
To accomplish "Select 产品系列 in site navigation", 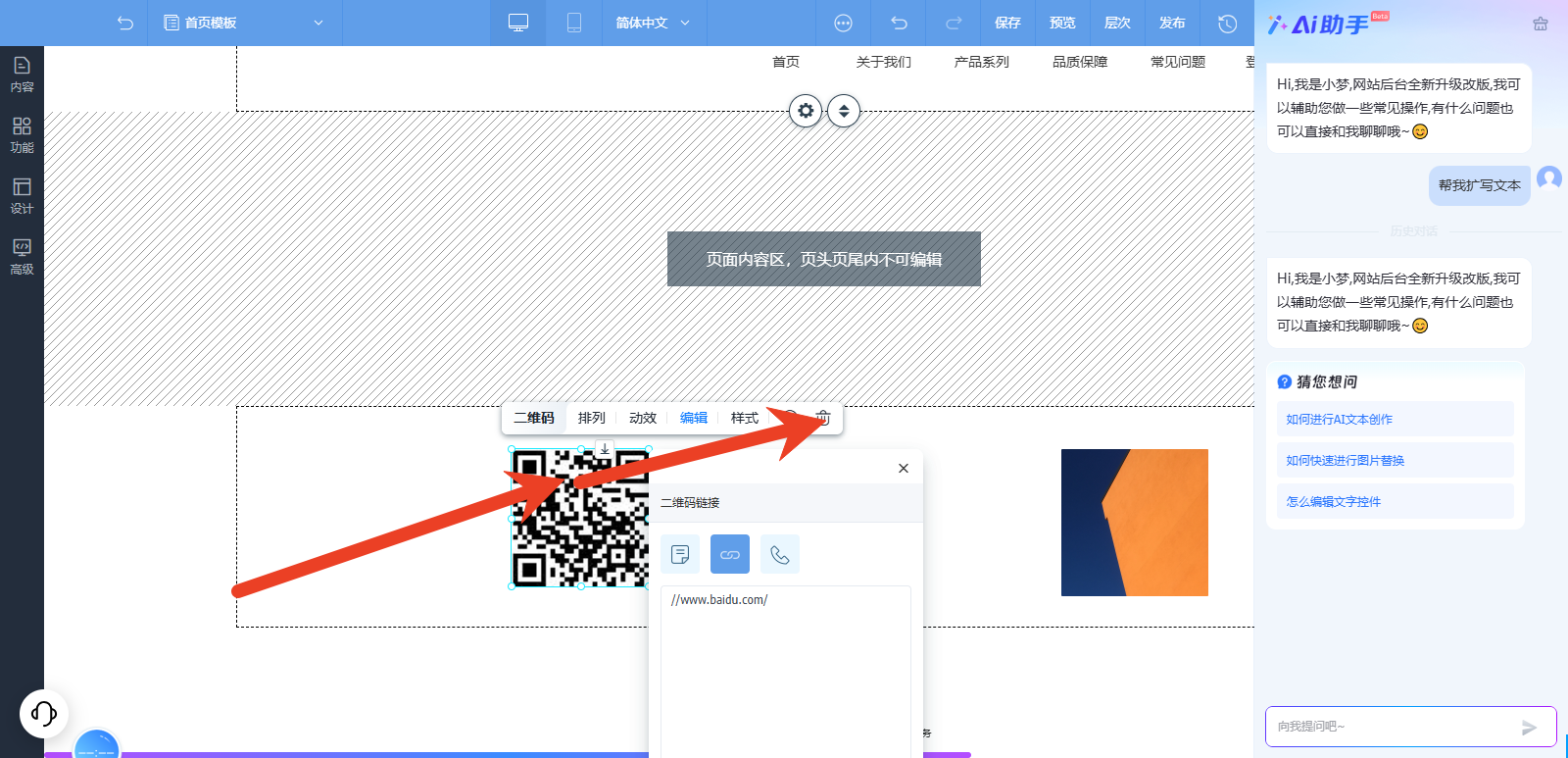I will click(982, 62).
